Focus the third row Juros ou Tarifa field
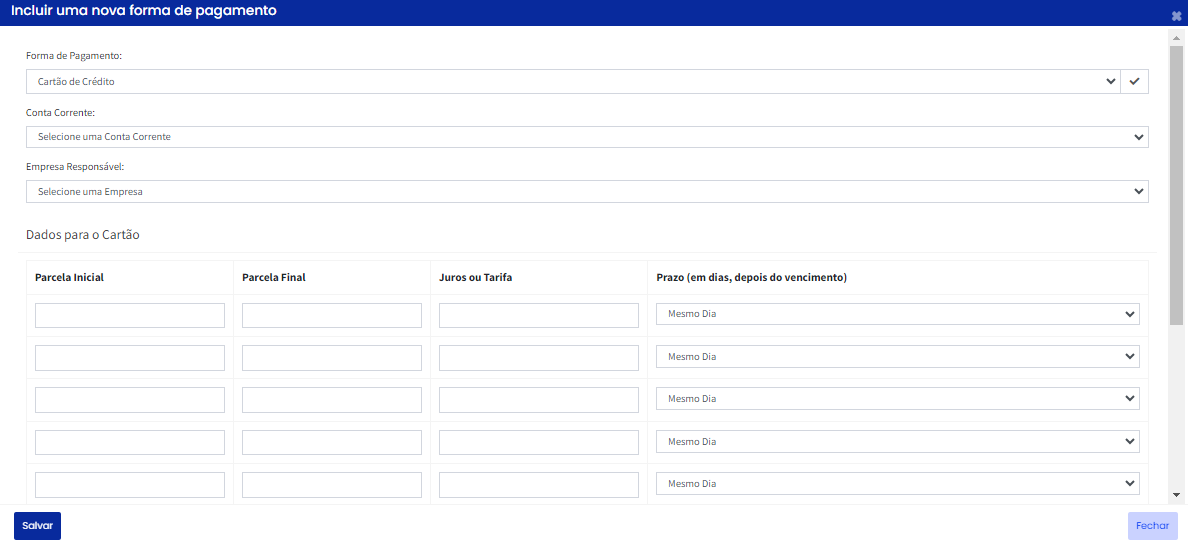Screen dimensions: 1188x545 [x=539, y=400]
